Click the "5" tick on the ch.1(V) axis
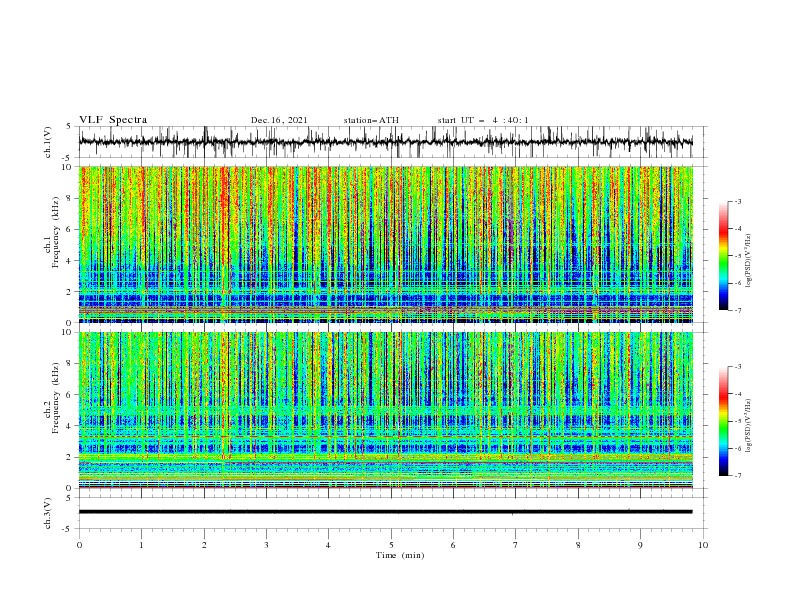Viewport: 792px width, 612px height. click(x=71, y=126)
